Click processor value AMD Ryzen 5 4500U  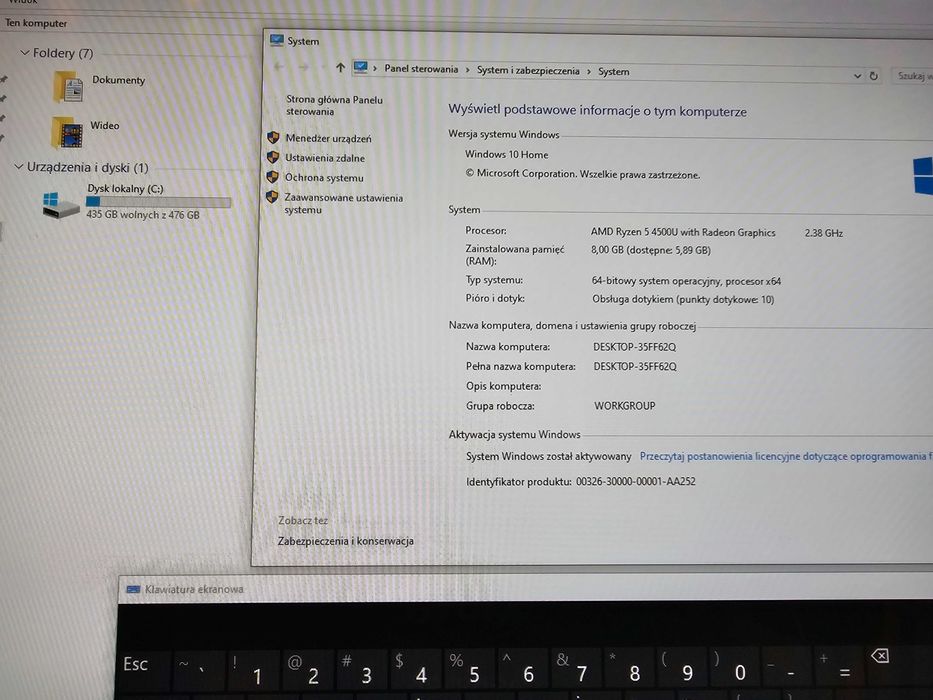coord(682,232)
